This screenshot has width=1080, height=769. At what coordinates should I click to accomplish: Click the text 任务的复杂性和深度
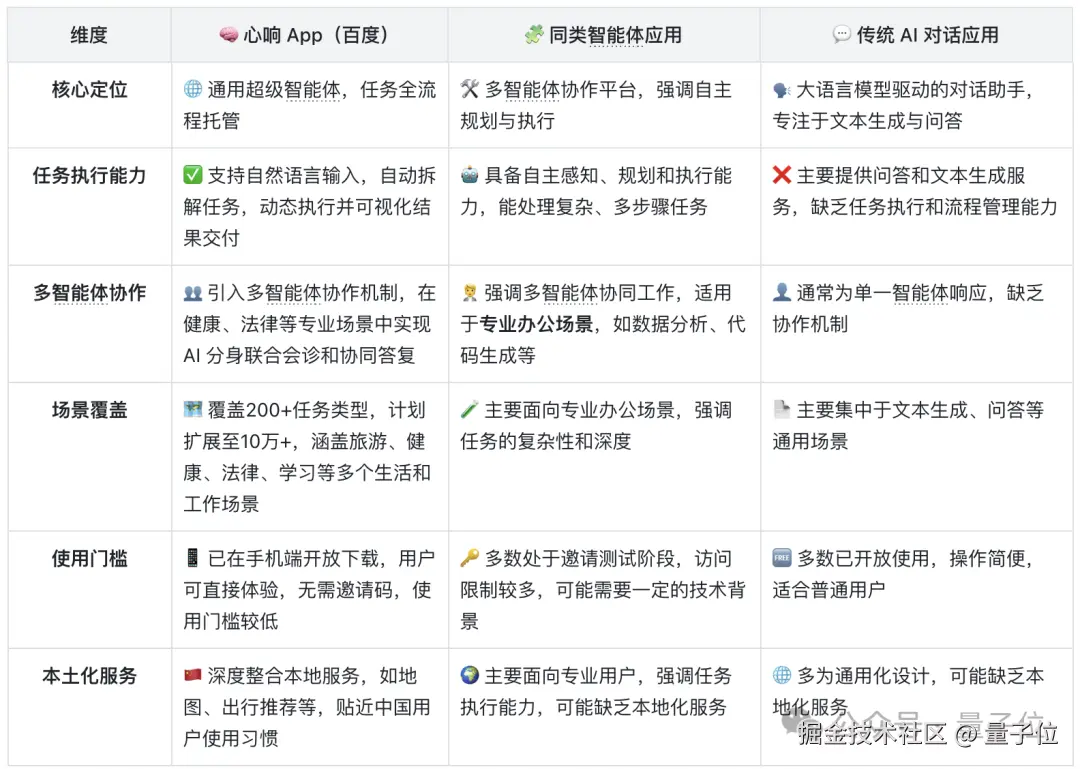click(546, 441)
